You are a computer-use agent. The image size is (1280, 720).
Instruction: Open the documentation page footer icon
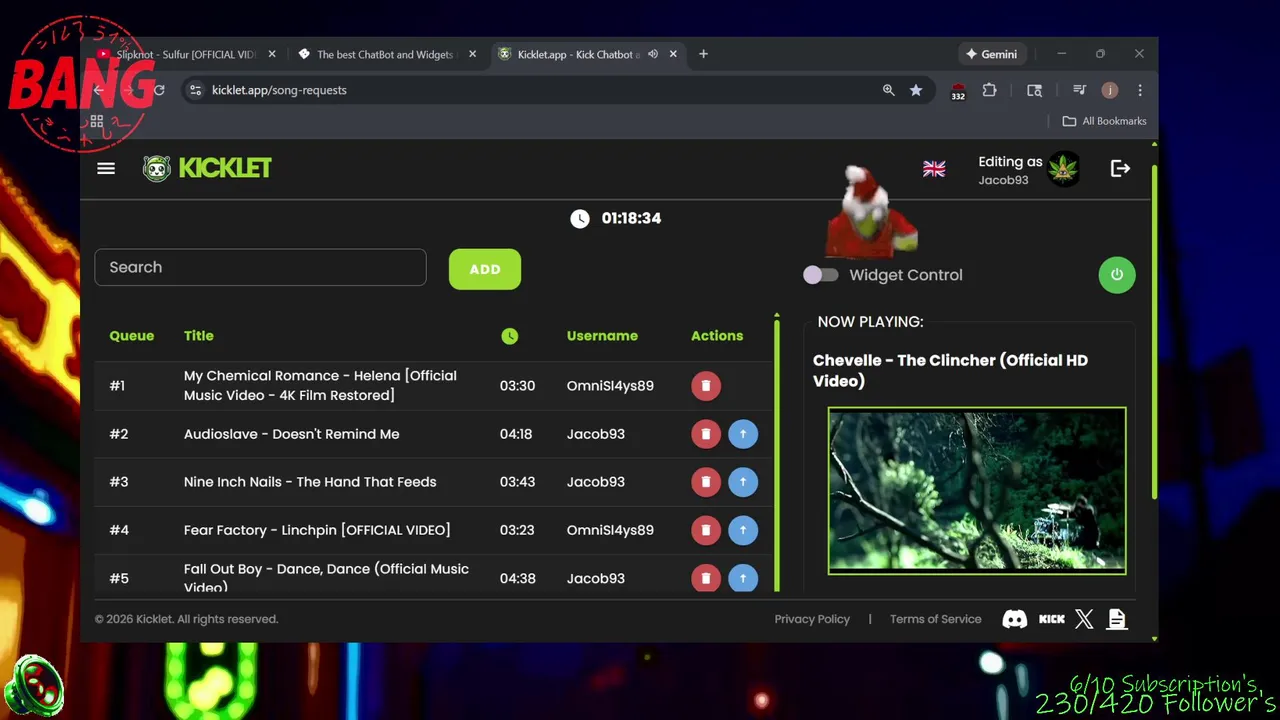coord(1117,619)
